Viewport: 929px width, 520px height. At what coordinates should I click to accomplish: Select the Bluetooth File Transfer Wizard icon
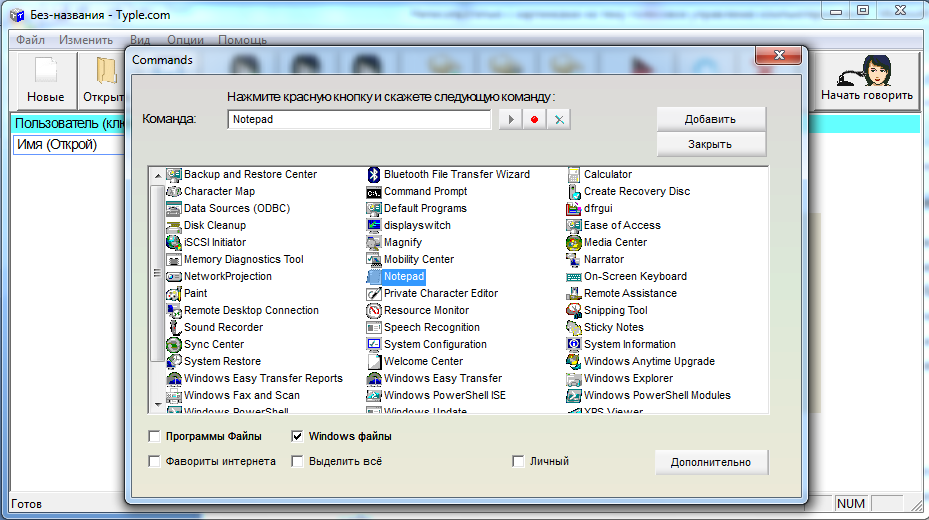click(374, 175)
